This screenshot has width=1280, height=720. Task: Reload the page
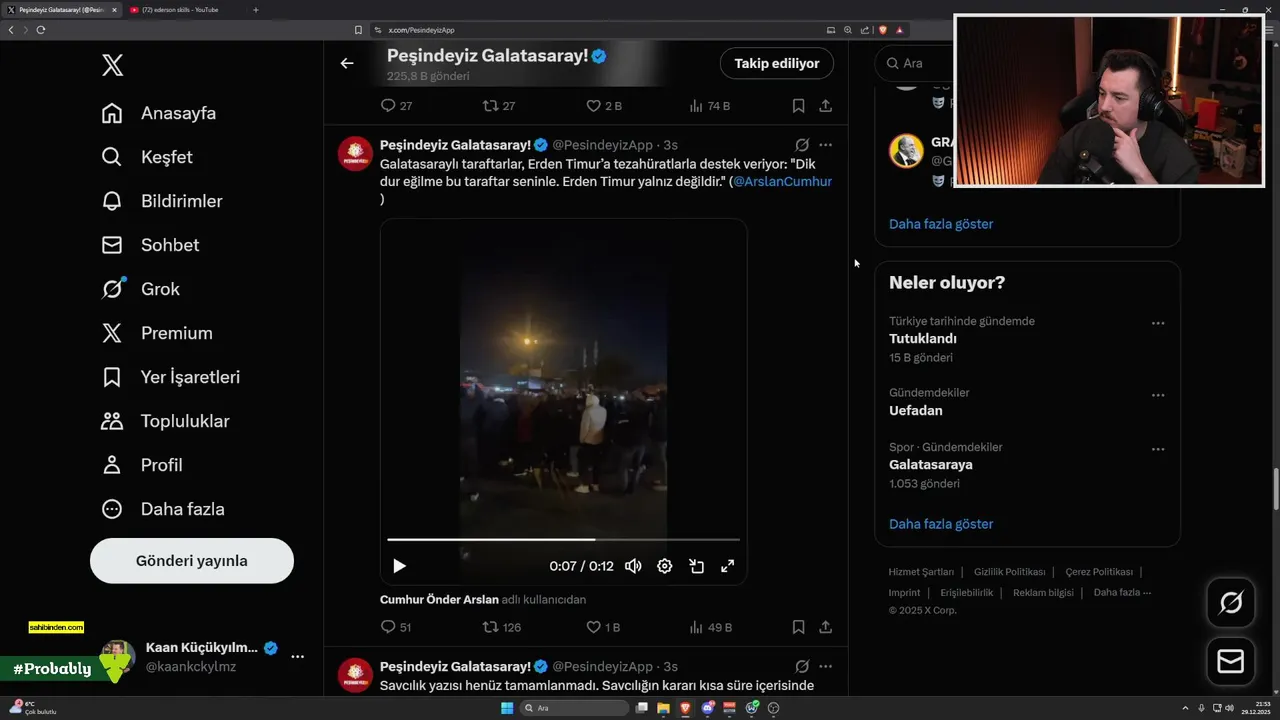[41, 30]
